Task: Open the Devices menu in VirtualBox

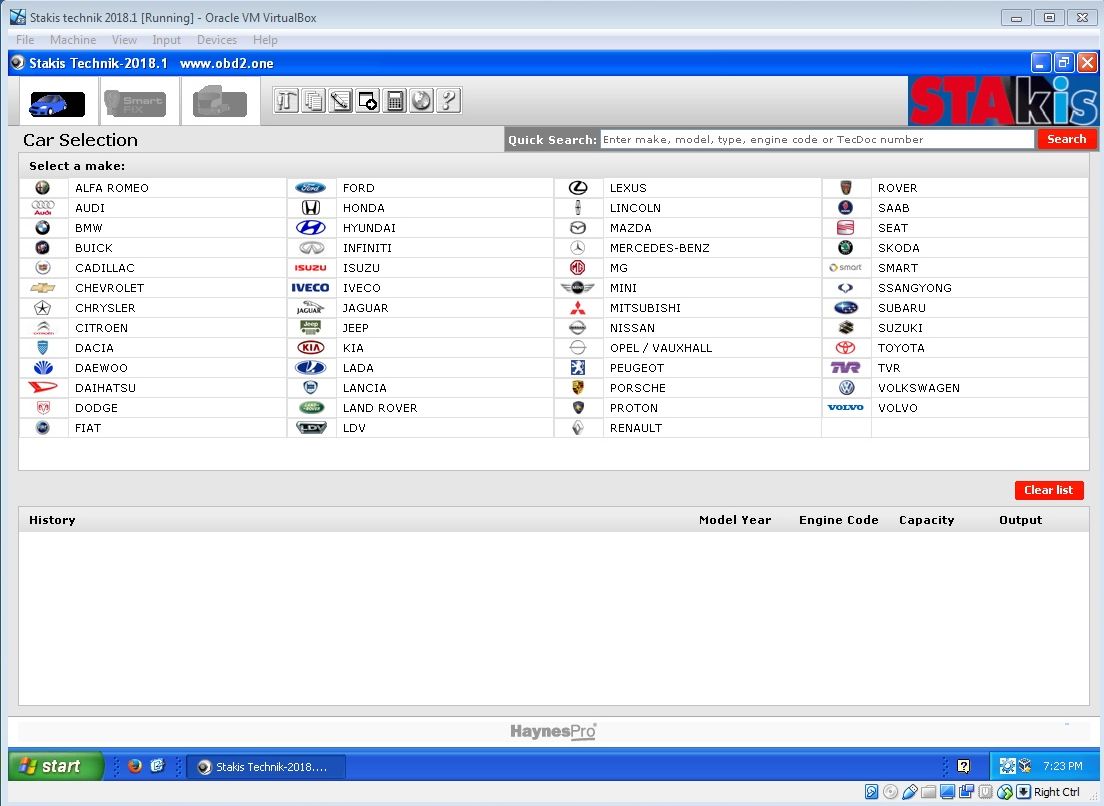Action: point(217,40)
